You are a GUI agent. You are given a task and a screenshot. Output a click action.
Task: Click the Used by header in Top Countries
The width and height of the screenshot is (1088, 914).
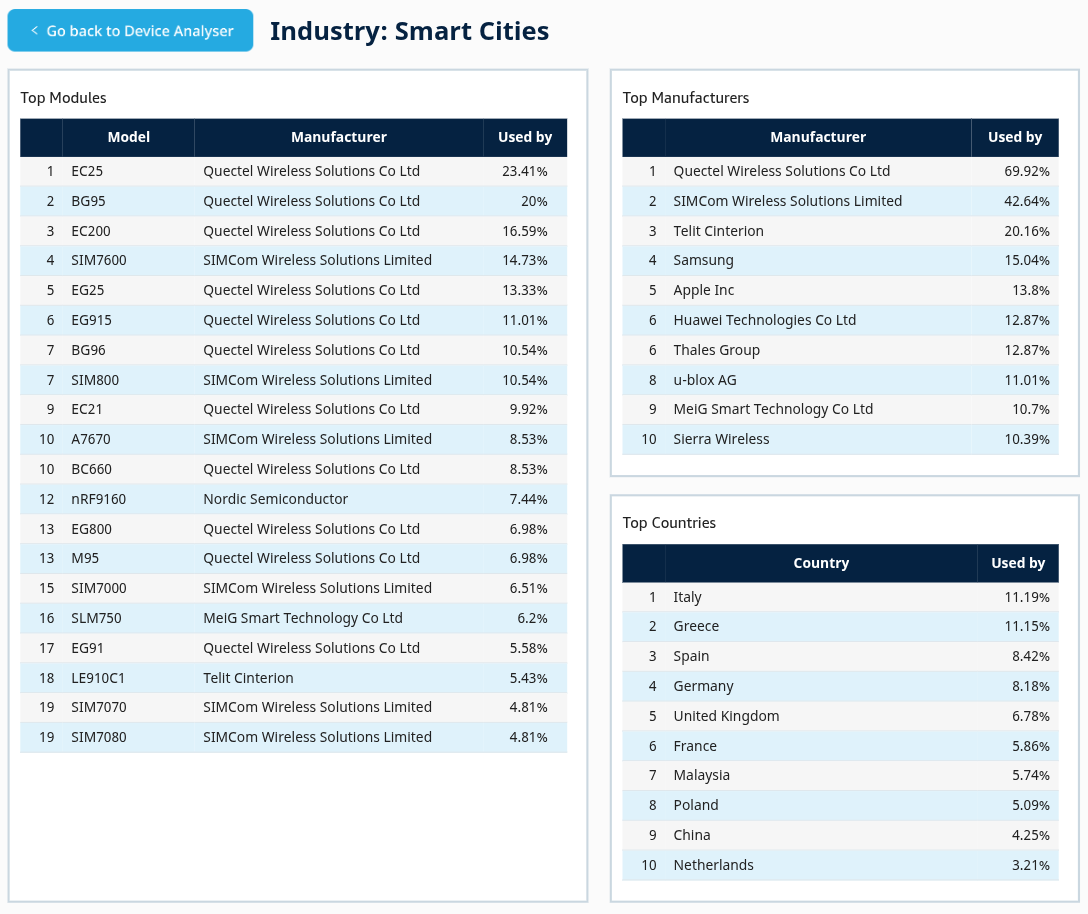point(1018,563)
